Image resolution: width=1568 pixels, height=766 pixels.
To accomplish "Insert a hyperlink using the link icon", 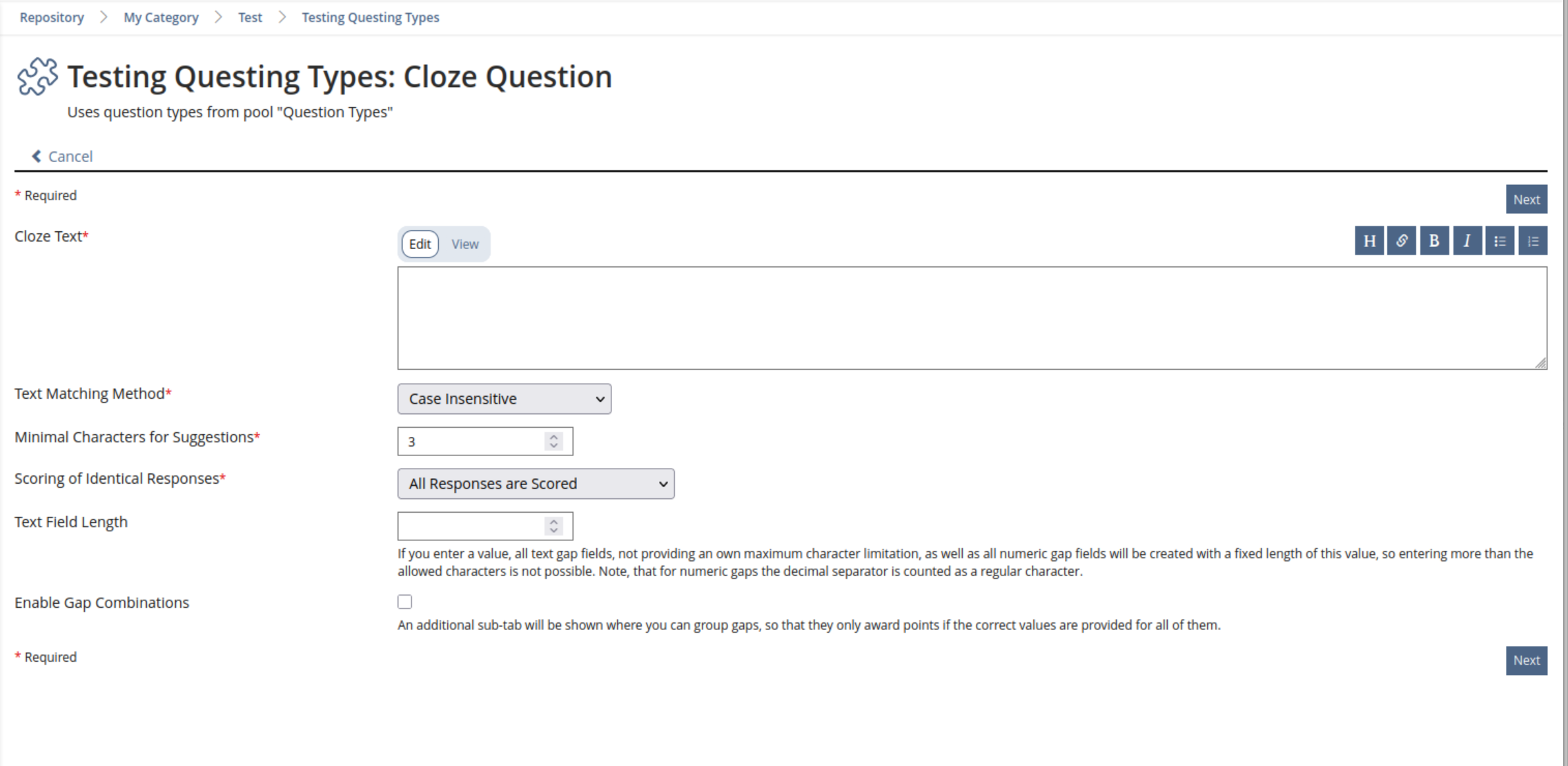I will pyautogui.click(x=1402, y=241).
